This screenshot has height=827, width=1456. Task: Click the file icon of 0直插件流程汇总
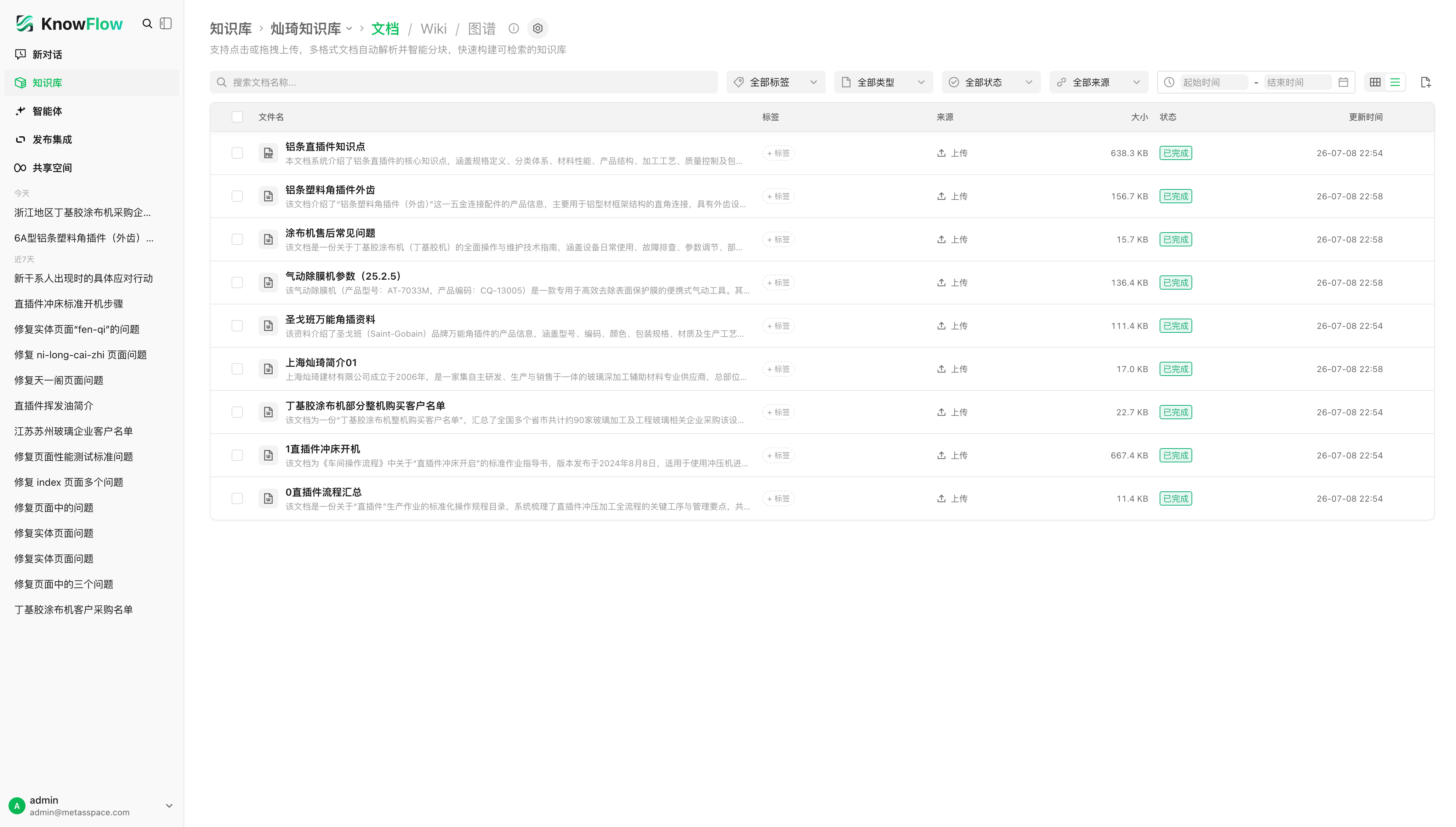pyautogui.click(x=268, y=499)
